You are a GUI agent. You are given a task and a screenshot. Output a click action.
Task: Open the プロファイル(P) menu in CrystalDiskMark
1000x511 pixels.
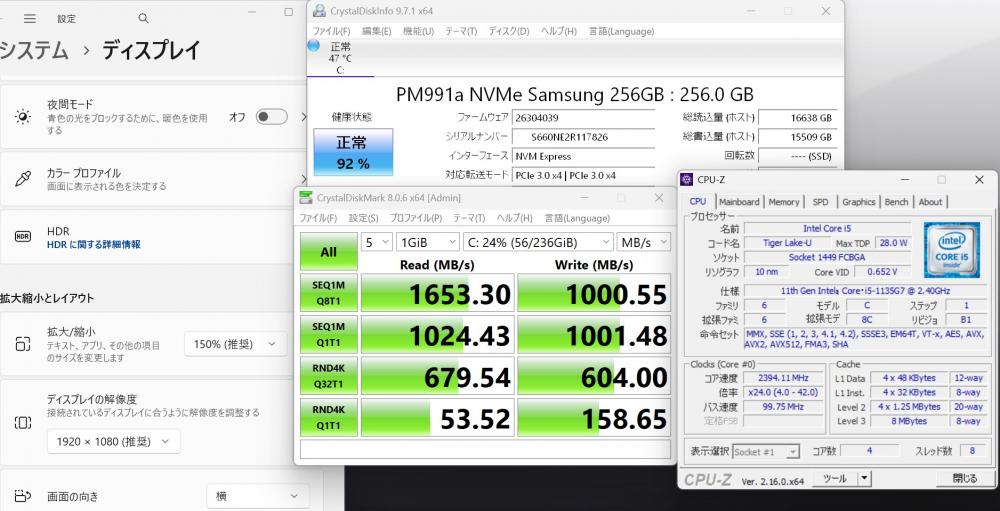(416, 218)
